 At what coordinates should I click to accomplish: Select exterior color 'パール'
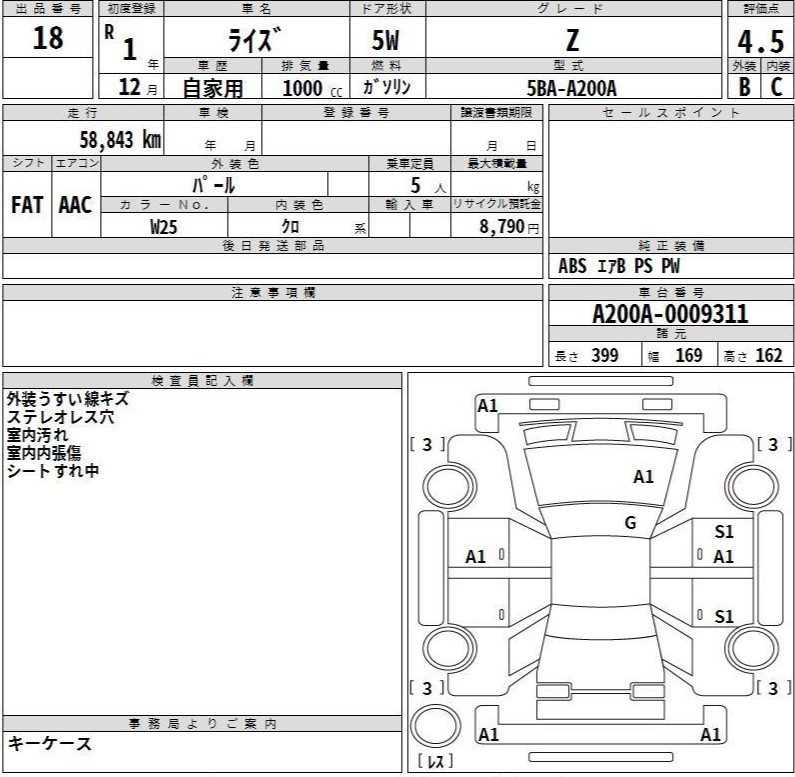tap(213, 185)
